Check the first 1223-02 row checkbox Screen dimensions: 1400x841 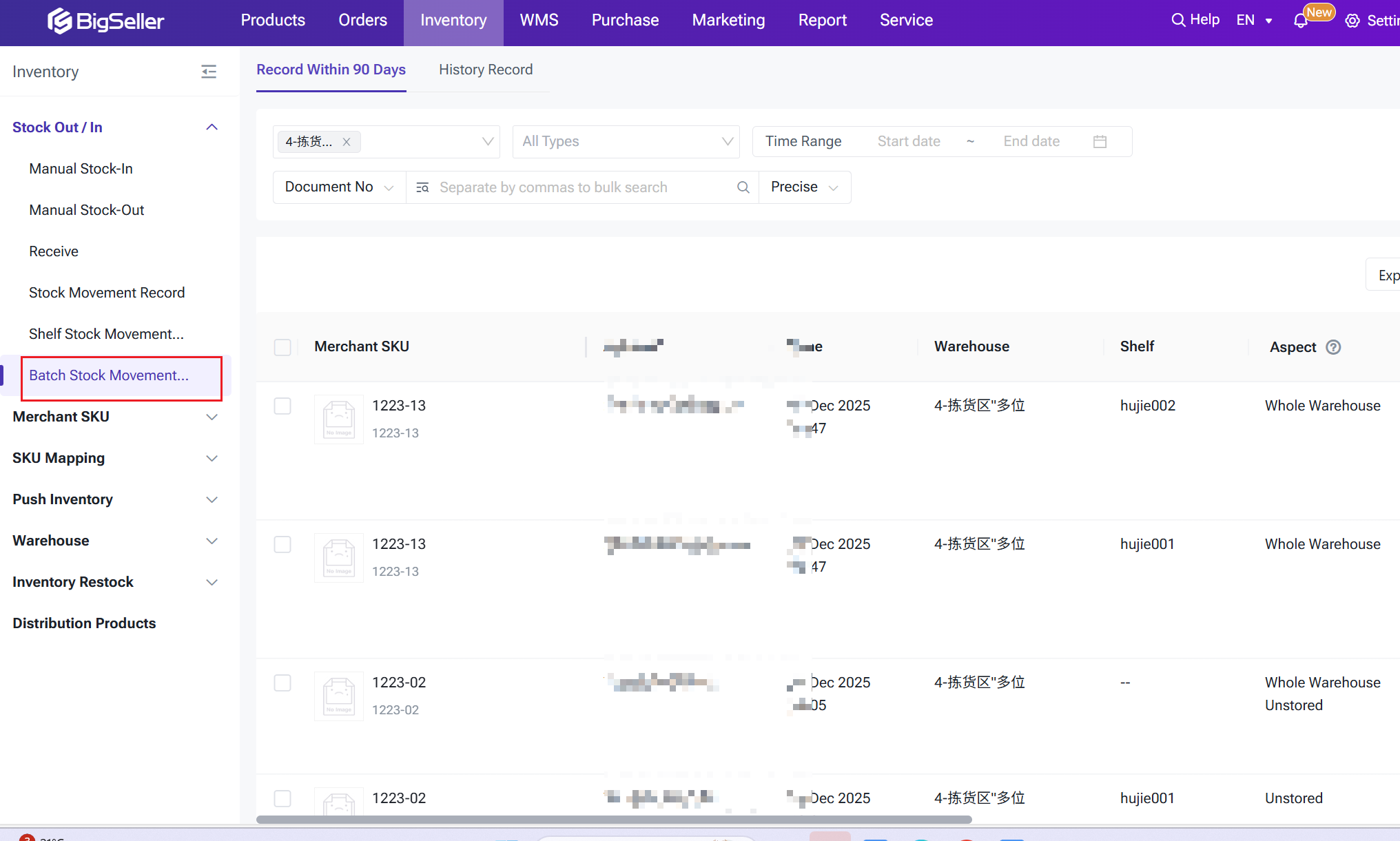tap(282, 683)
